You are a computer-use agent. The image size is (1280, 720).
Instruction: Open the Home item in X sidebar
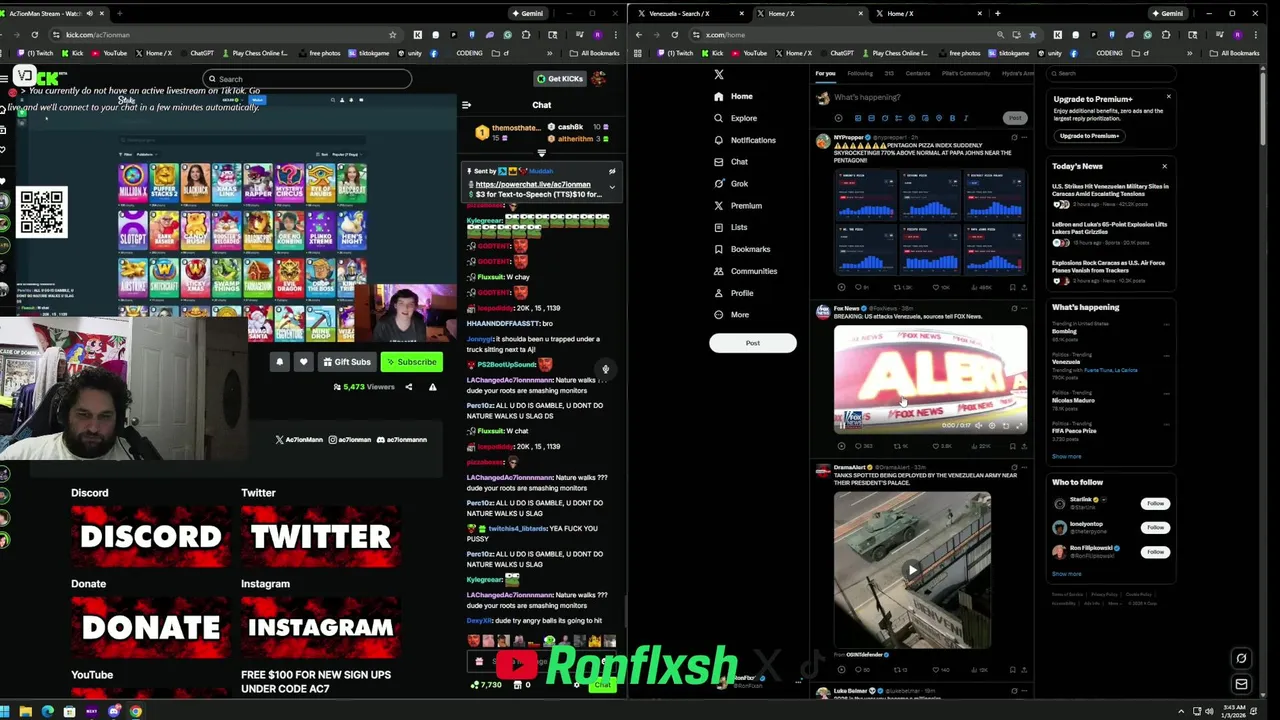click(x=733, y=96)
